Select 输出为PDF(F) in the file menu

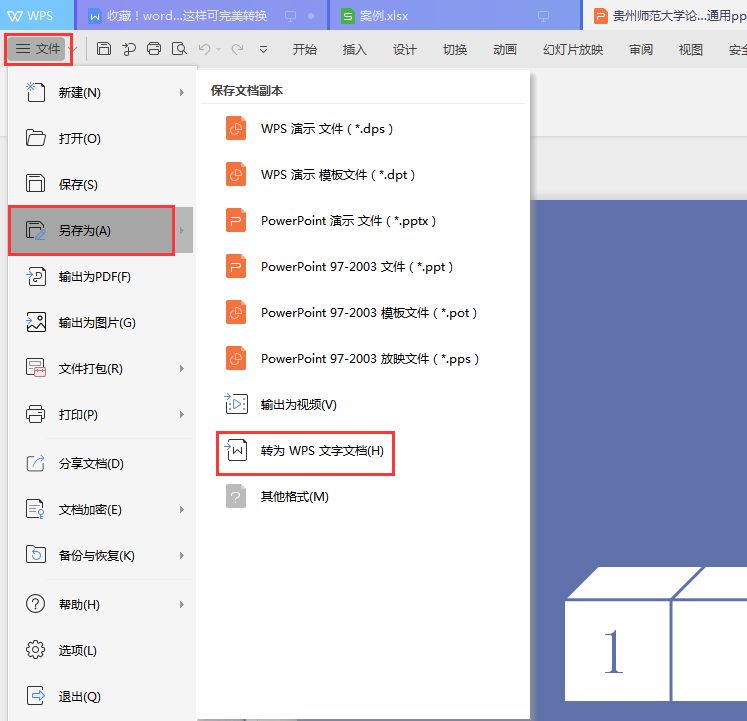[x=101, y=277]
